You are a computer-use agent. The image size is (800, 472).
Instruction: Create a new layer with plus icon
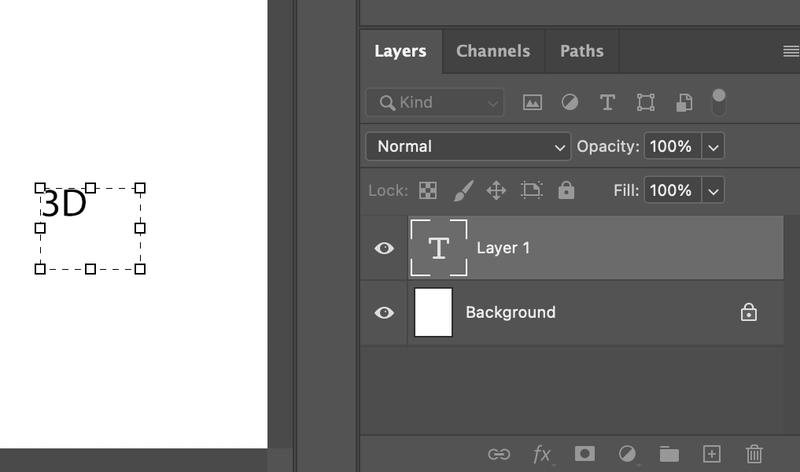[x=712, y=454]
